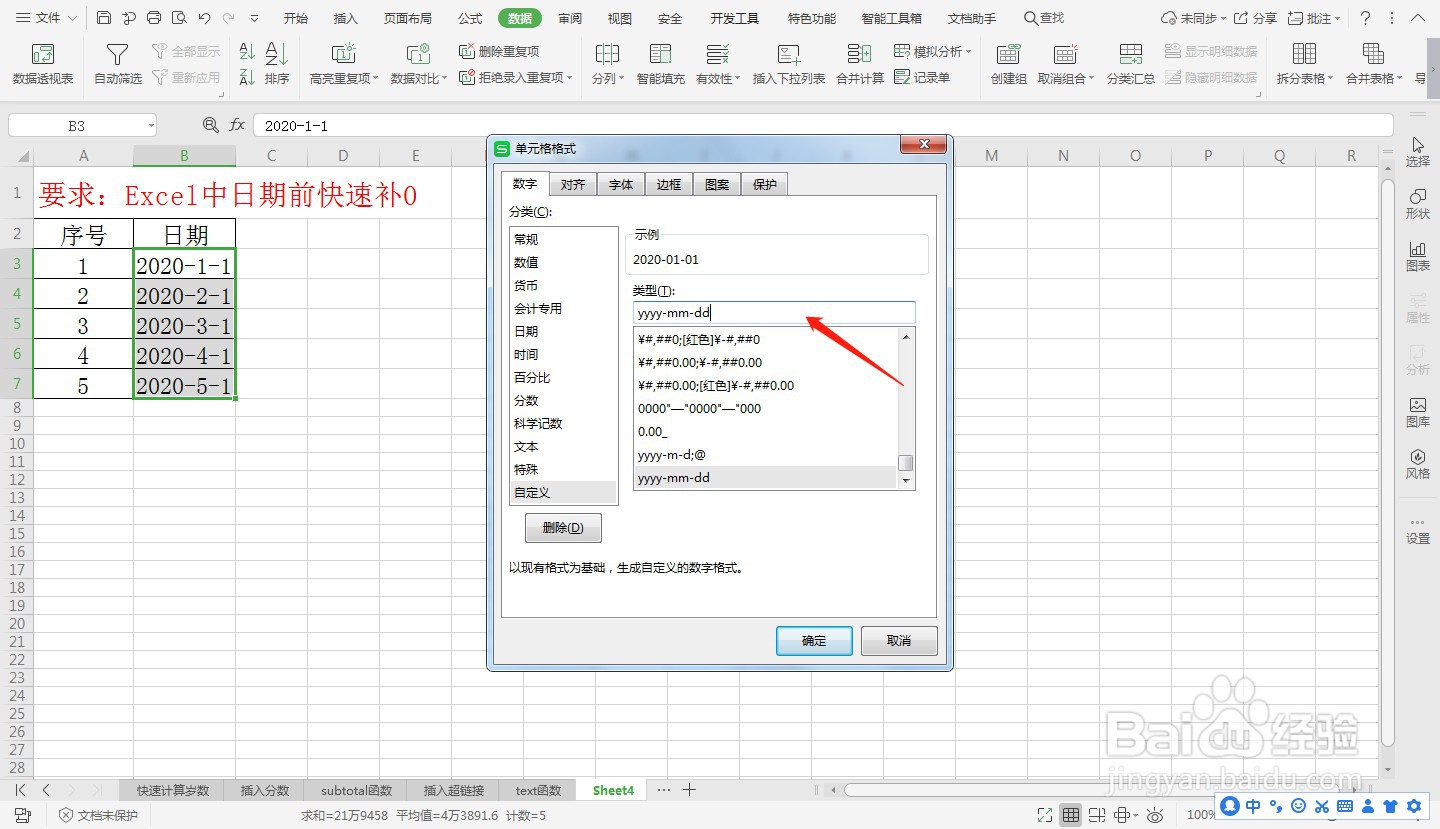Click the 确定 OK button
The image size is (1440, 829).
tap(814, 641)
